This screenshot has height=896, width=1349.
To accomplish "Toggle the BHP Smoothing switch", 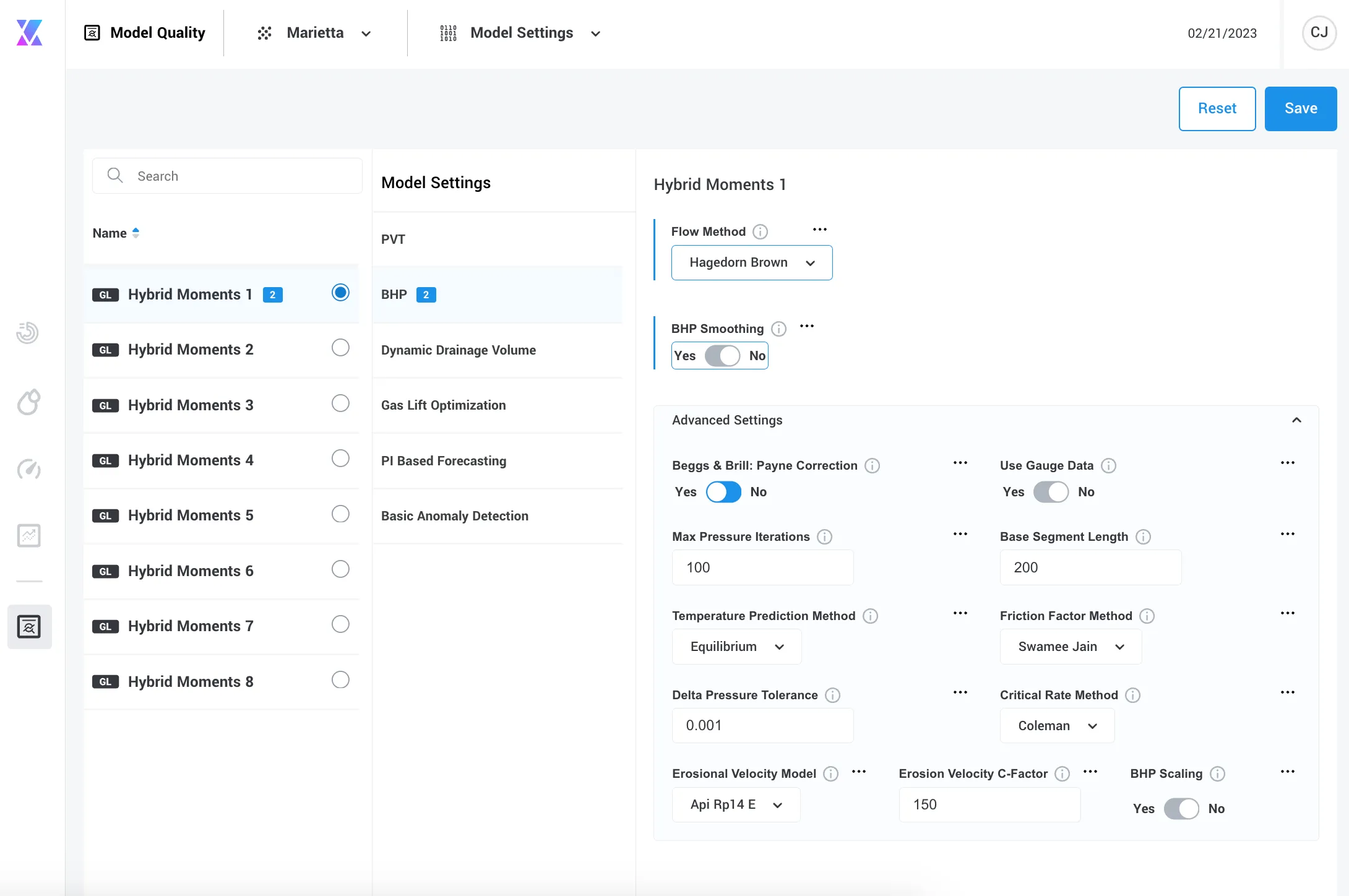I will [x=722, y=356].
